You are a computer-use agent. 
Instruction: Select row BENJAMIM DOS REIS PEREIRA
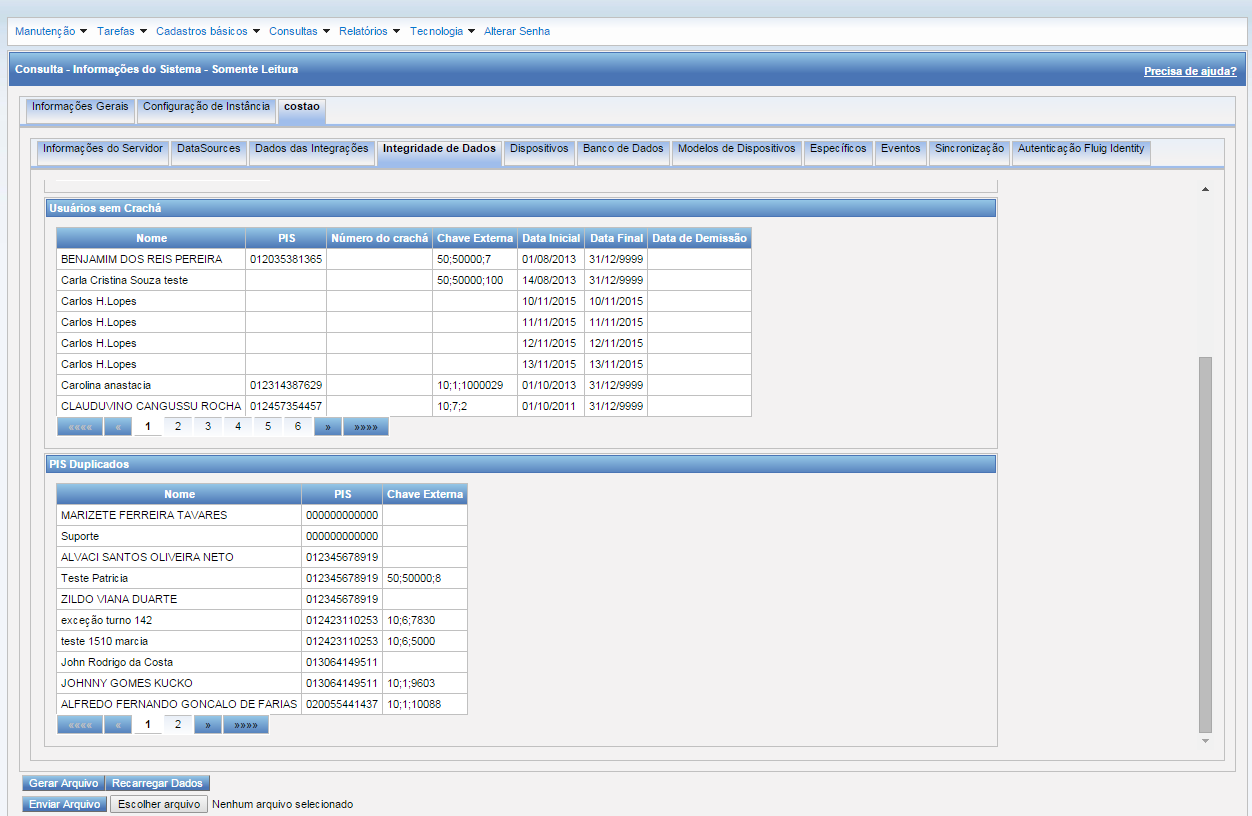click(404, 259)
